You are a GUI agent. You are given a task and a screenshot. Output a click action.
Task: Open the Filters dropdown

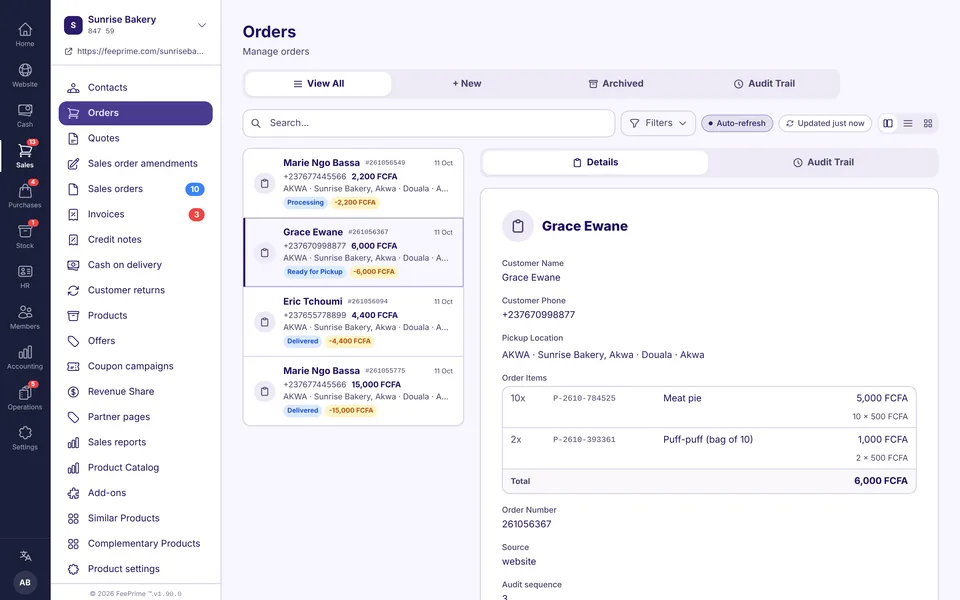pos(658,123)
